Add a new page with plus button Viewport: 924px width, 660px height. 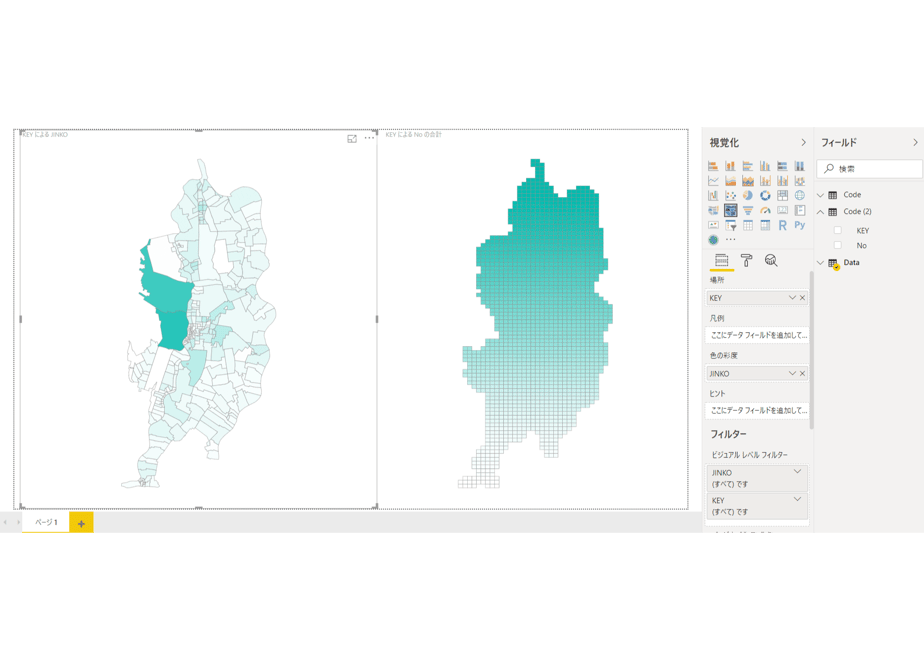pos(81,523)
